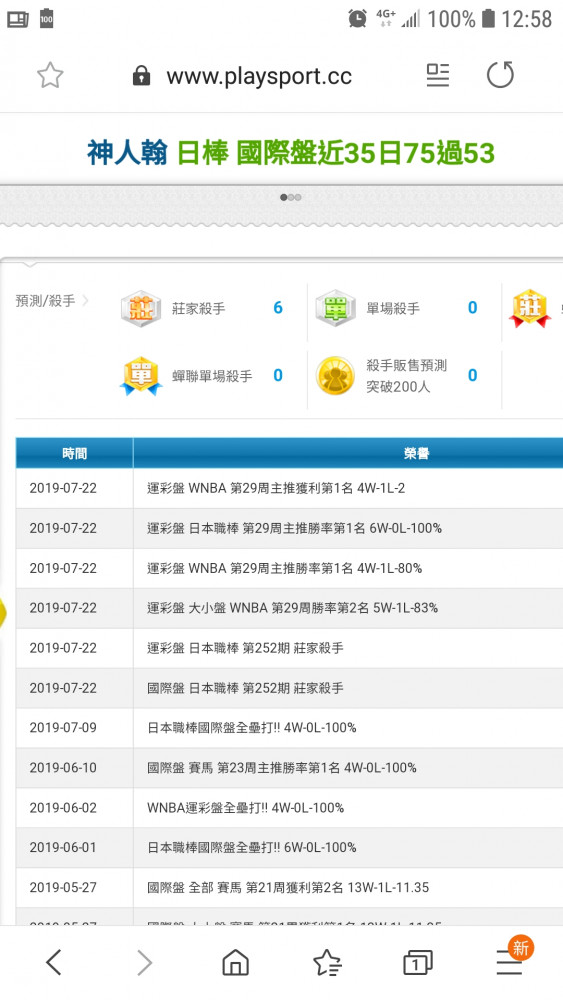Tap the alarm clock status icon
Image resolution: width=563 pixels, height=1000 pixels.
357,18
